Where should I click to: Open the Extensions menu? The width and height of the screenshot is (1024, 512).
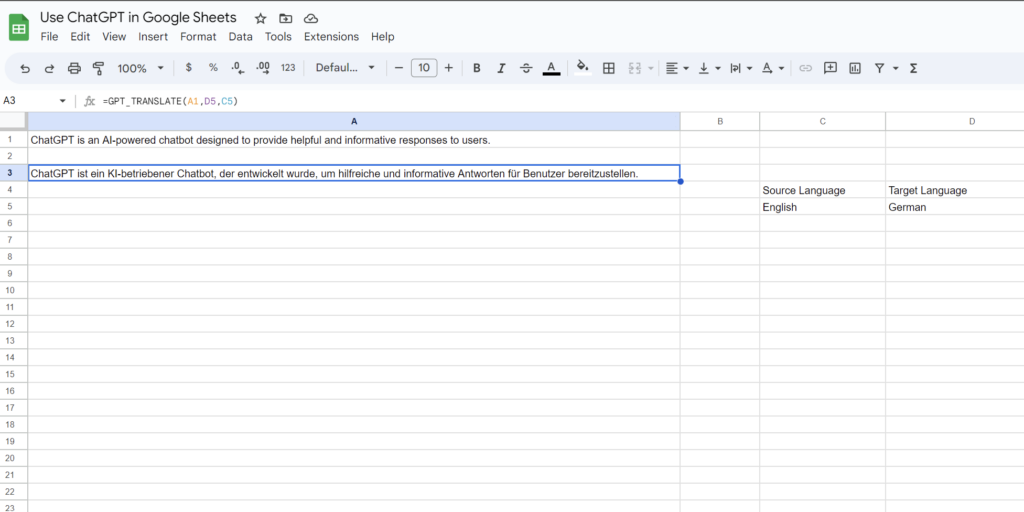tap(331, 37)
